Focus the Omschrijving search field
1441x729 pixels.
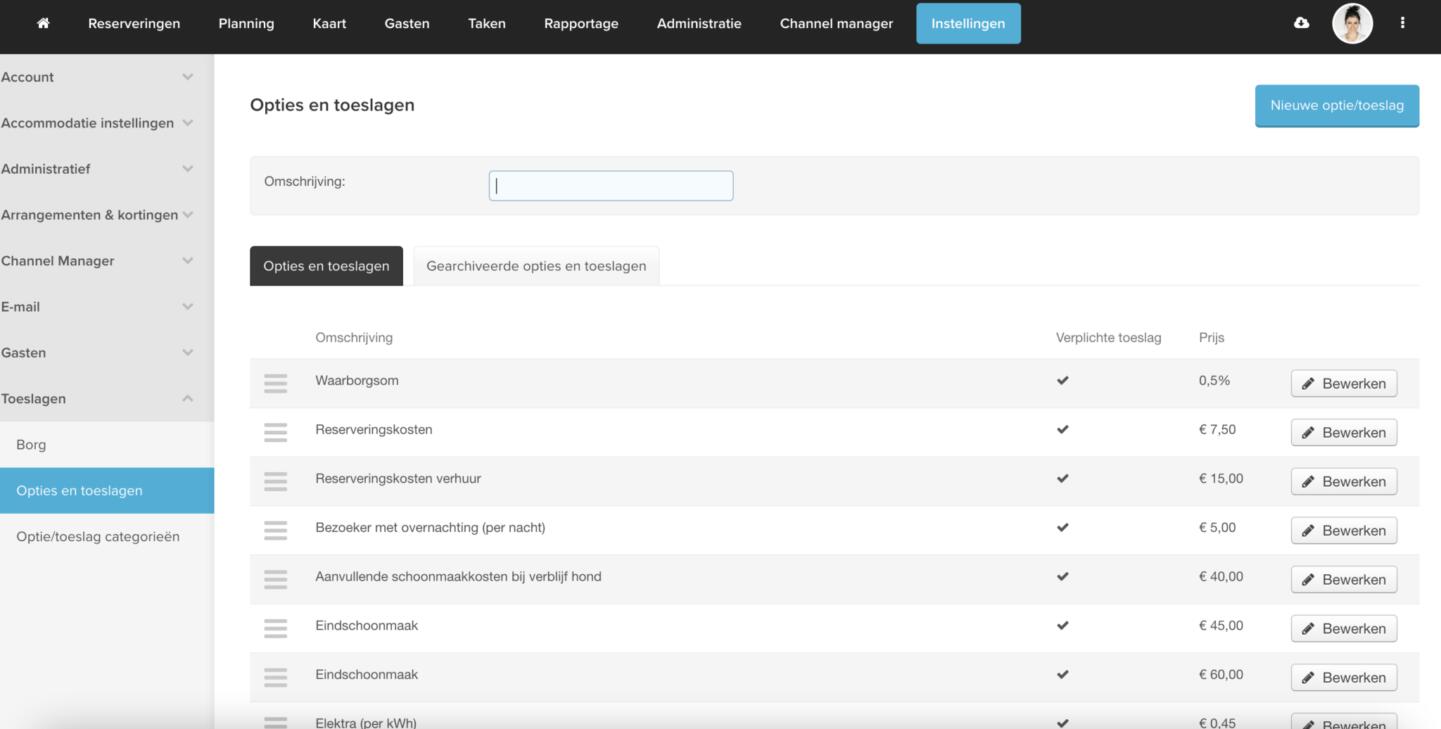click(611, 186)
